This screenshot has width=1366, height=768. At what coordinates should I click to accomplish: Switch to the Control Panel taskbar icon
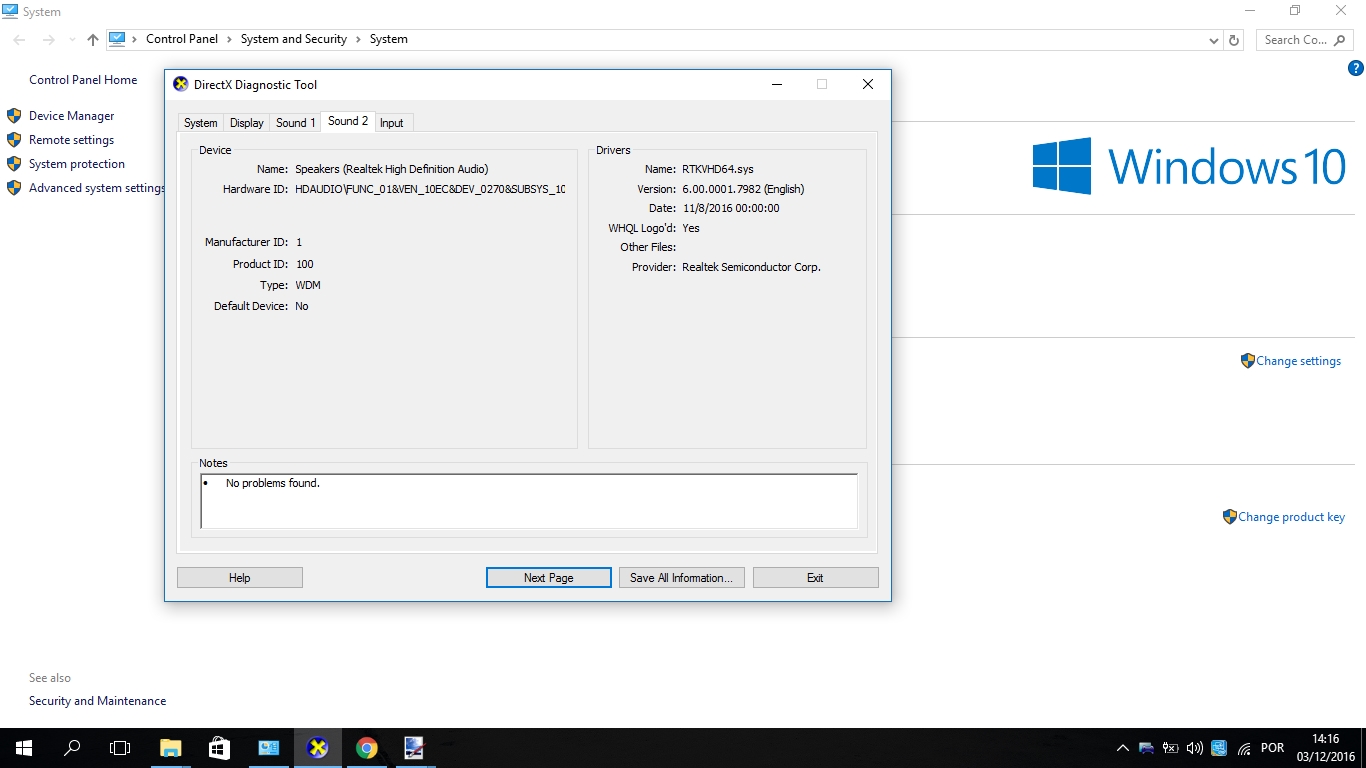[x=269, y=748]
